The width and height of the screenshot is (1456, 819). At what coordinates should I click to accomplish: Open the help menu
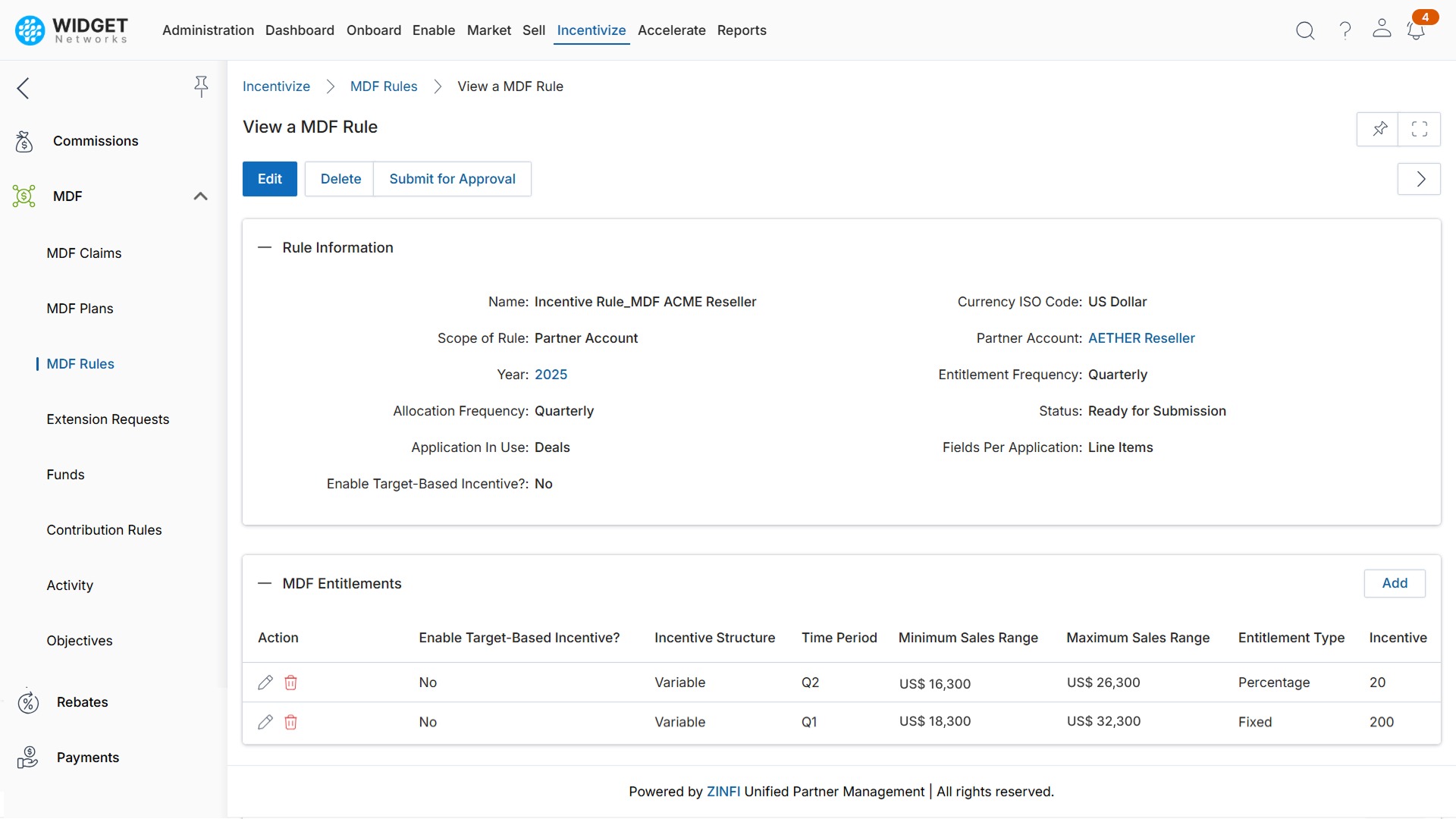(x=1344, y=30)
